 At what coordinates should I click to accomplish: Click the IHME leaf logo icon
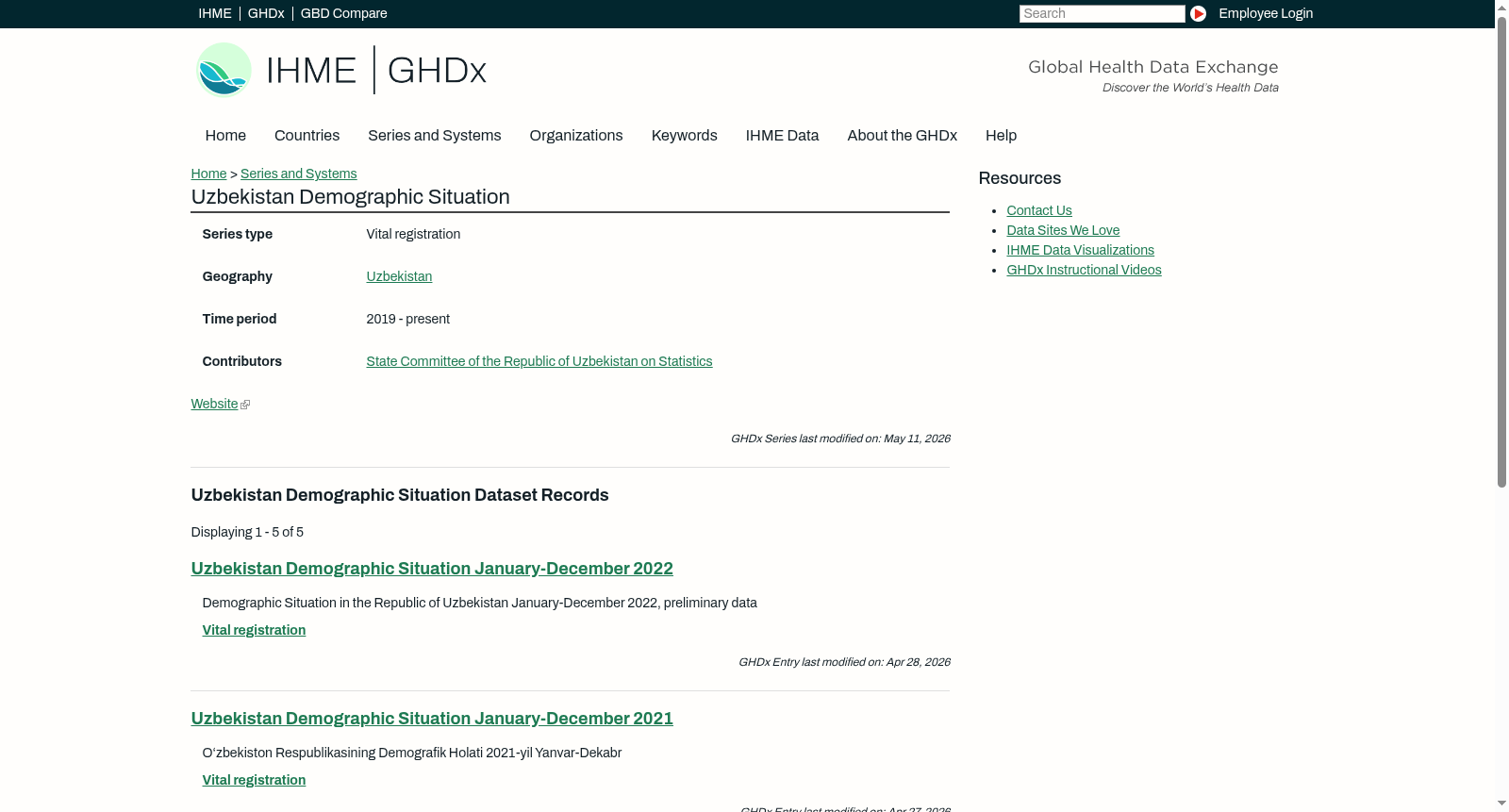pos(224,70)
